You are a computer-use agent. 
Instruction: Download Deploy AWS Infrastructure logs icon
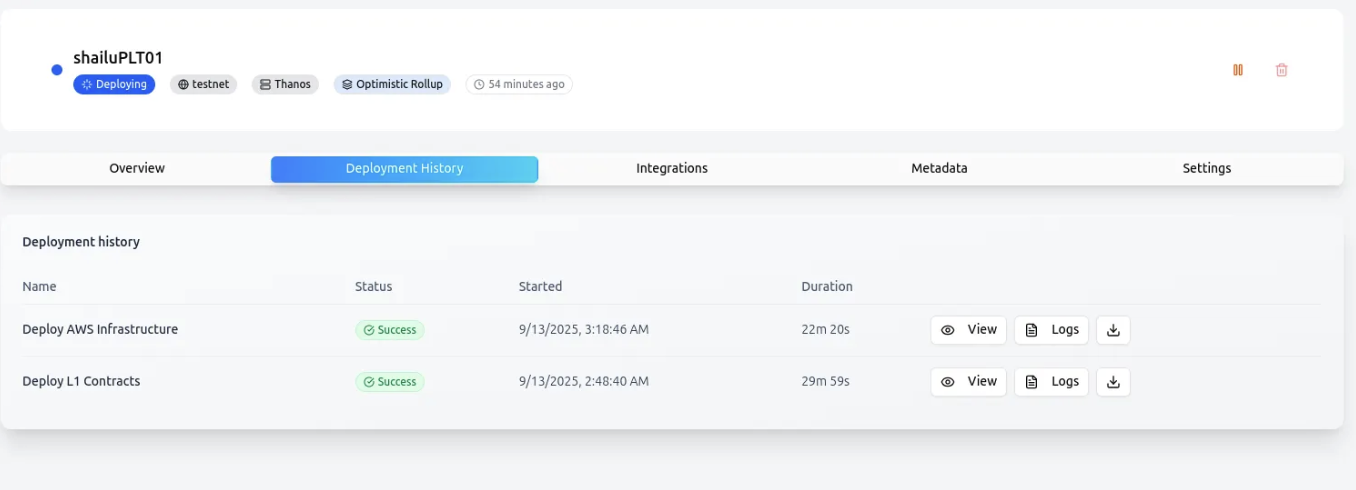click(1113, 330)
